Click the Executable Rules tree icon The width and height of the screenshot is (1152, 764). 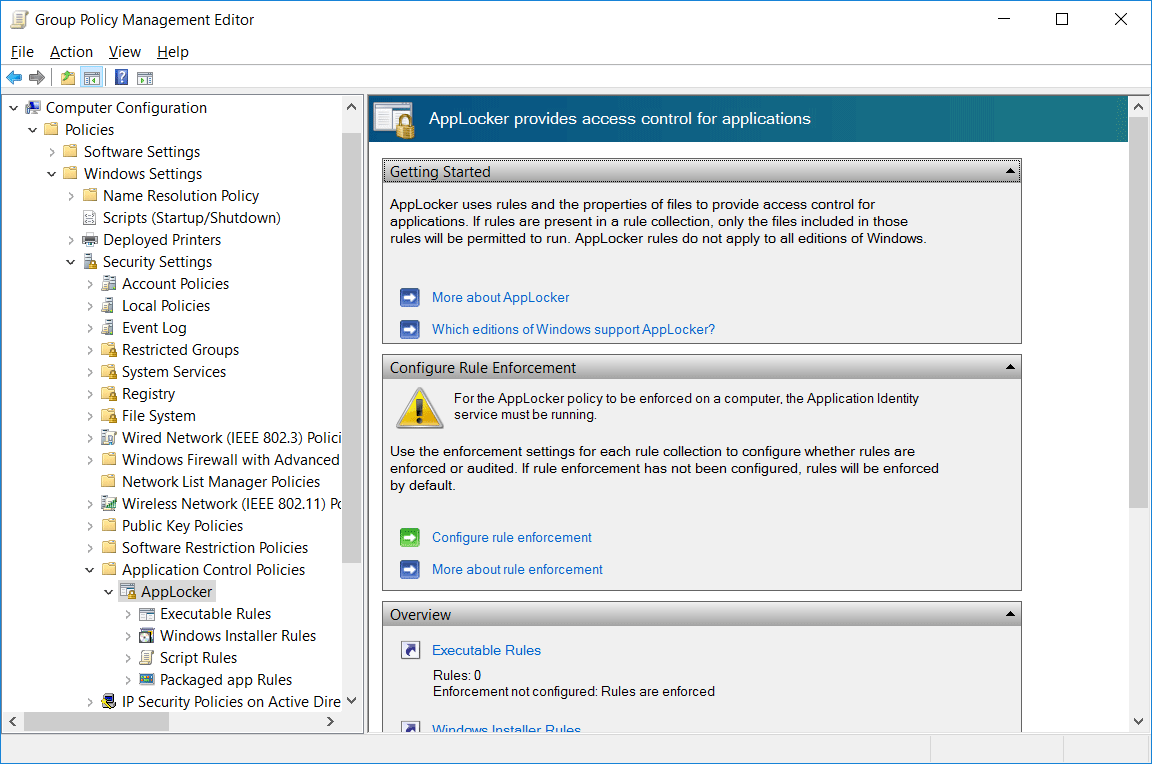[x=147, y=614]
